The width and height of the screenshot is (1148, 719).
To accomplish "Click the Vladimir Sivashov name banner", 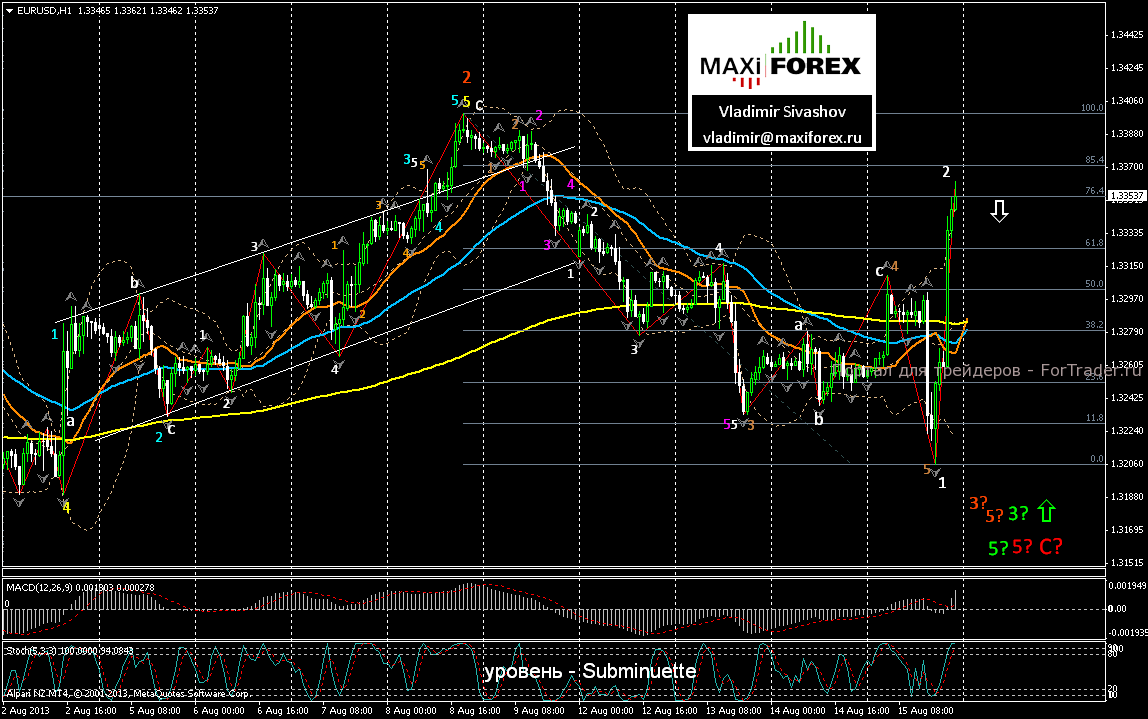I will click(x=782, y=111).
